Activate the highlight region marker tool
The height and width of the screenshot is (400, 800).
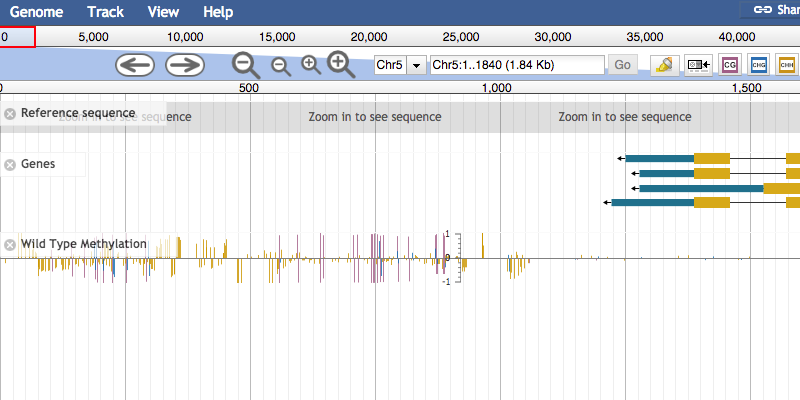click(664, 65)
